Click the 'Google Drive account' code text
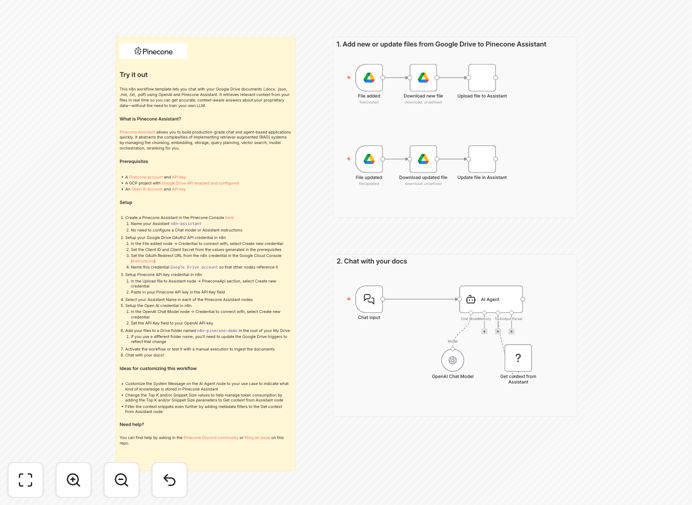The width and height of the screenshot is (692, 505). pyautogui.click(x=194, y=267)
